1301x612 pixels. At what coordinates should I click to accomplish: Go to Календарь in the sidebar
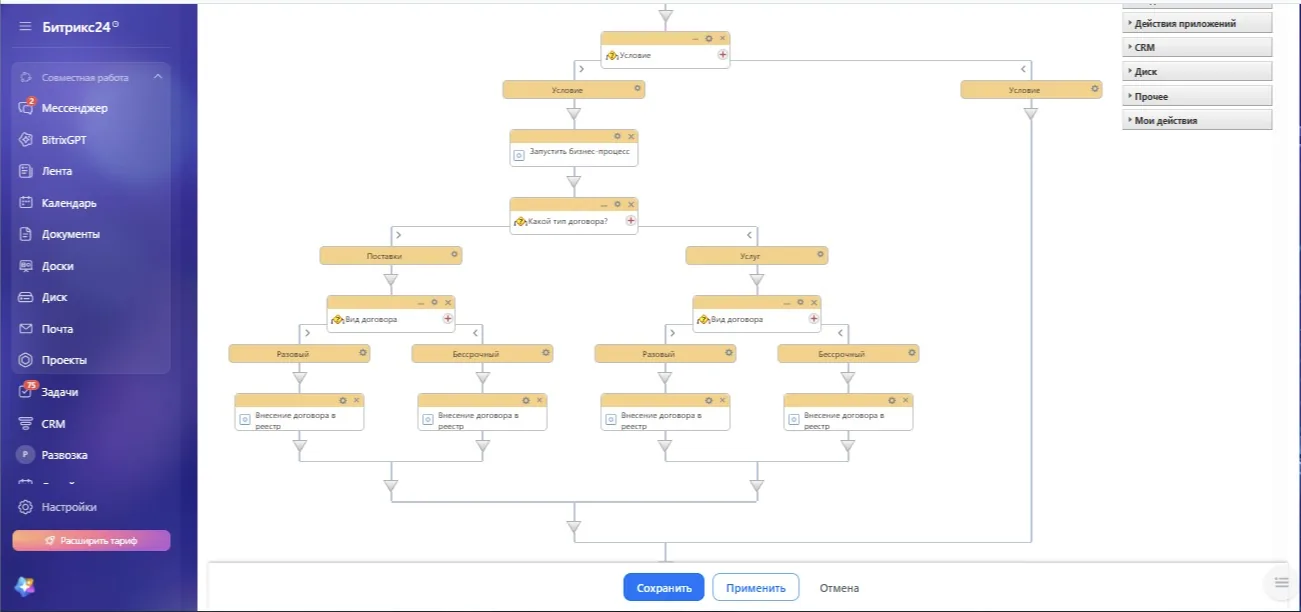pos(69,203)
